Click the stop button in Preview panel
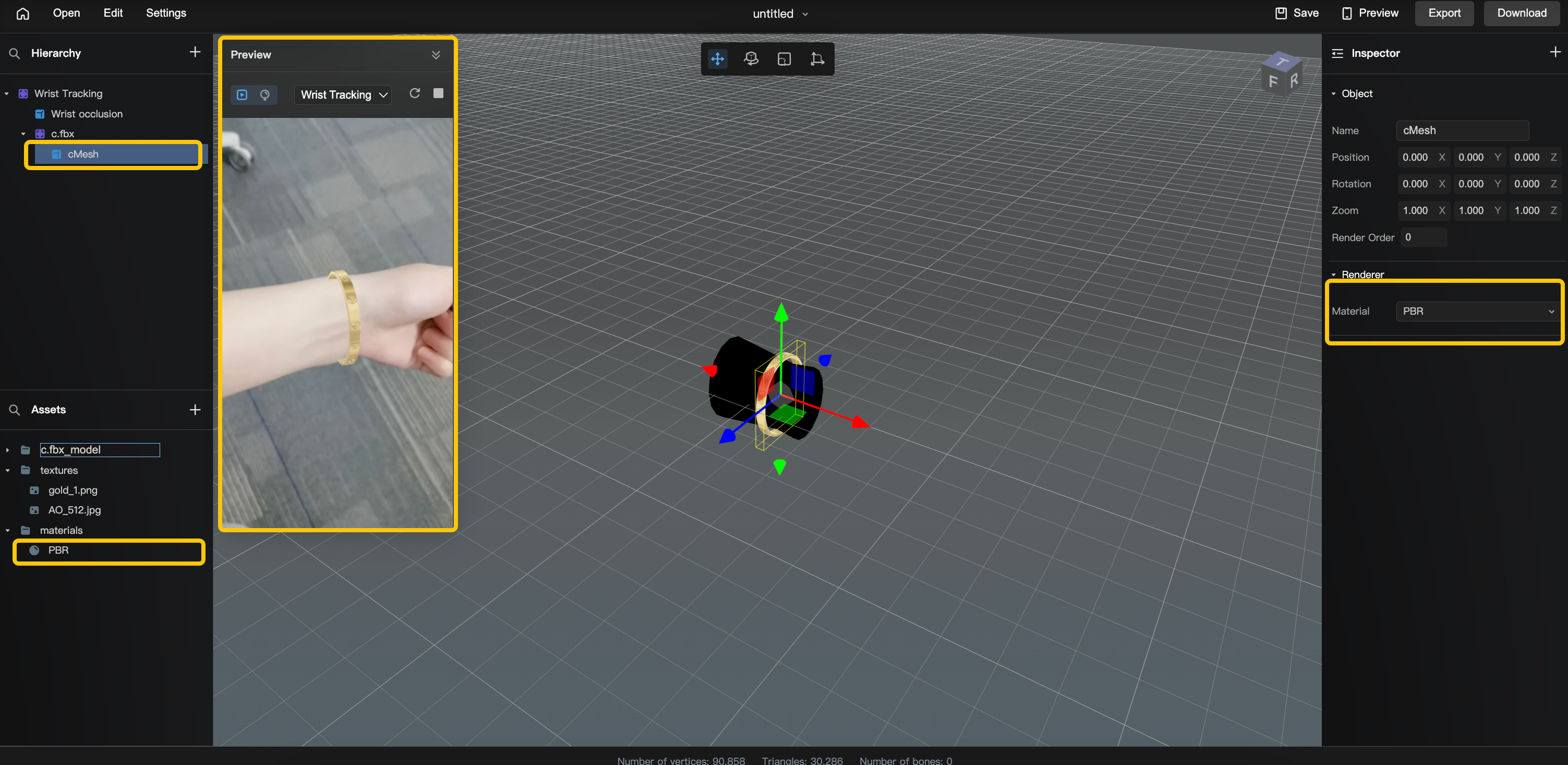Viewport: 1568px width, 765px height. 438,93
